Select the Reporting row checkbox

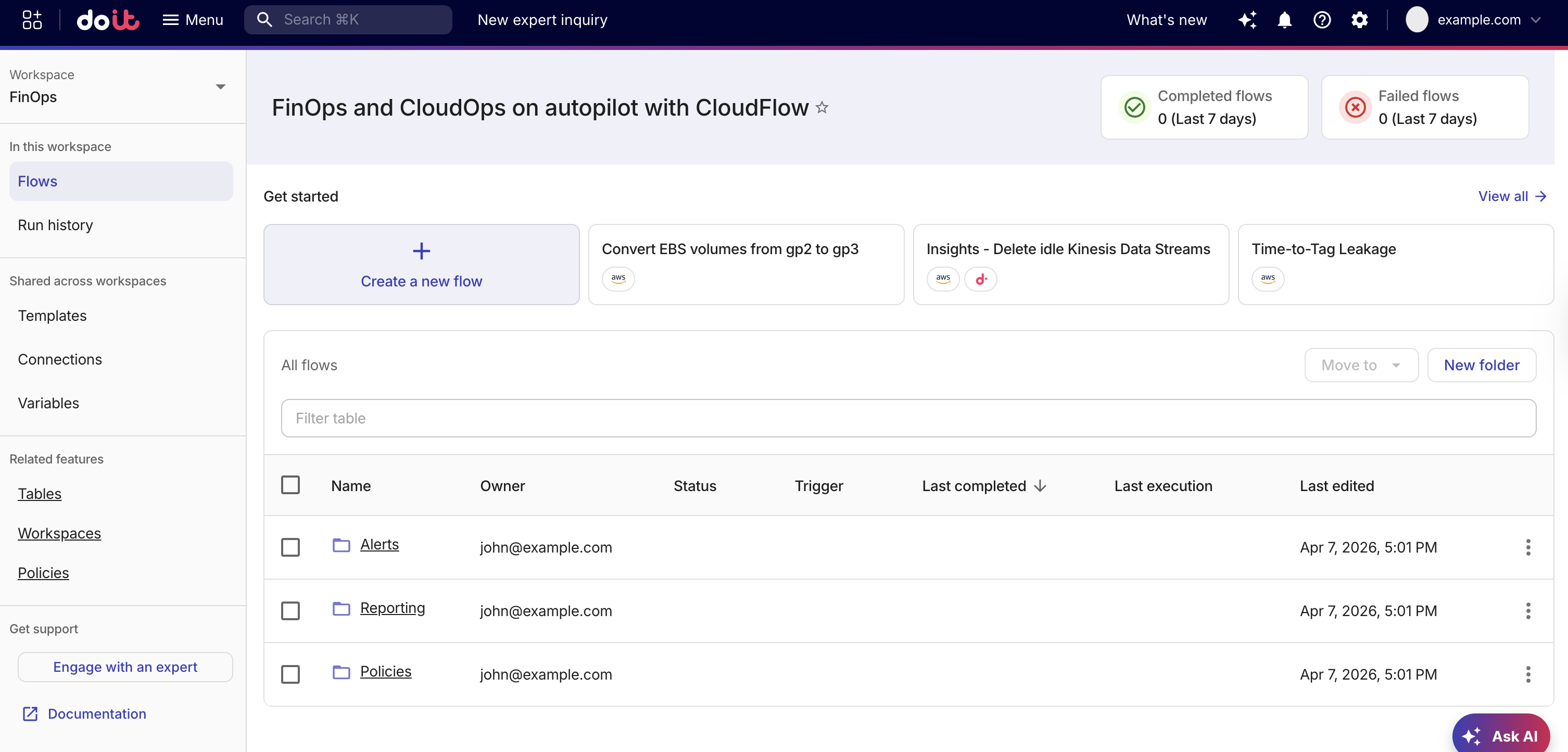click(290, 610)
